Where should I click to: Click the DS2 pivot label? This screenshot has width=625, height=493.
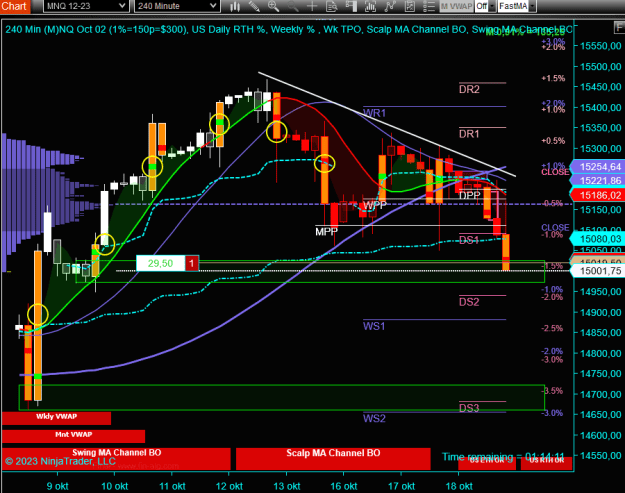469,302
